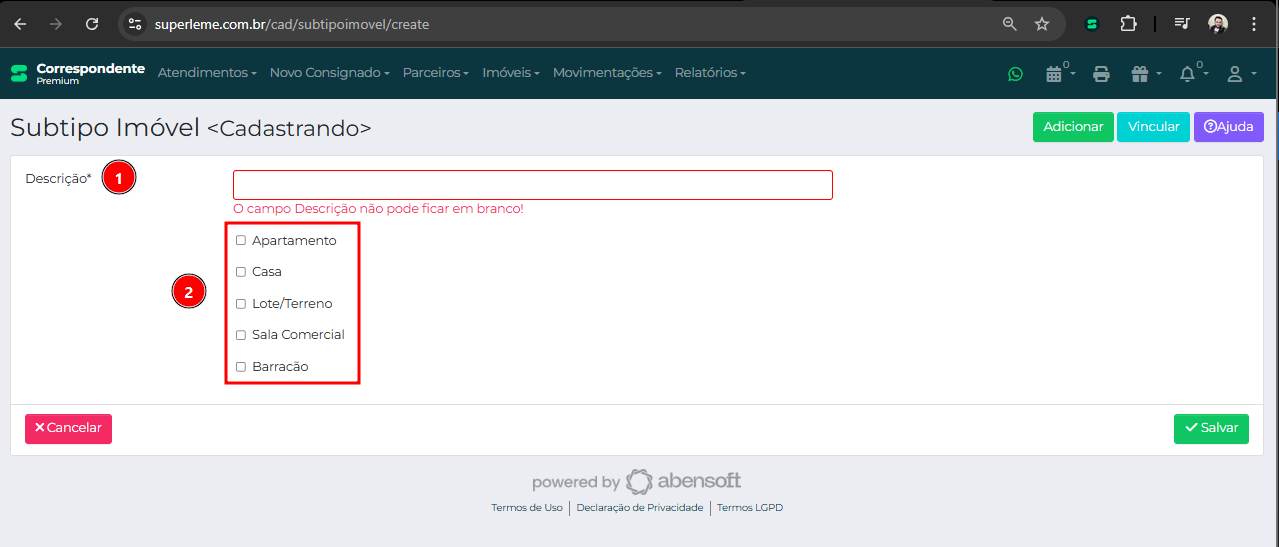The image size is (1279, 547).
Task: Click the calendar icon in the header
Action: (x=1054, y=73)
